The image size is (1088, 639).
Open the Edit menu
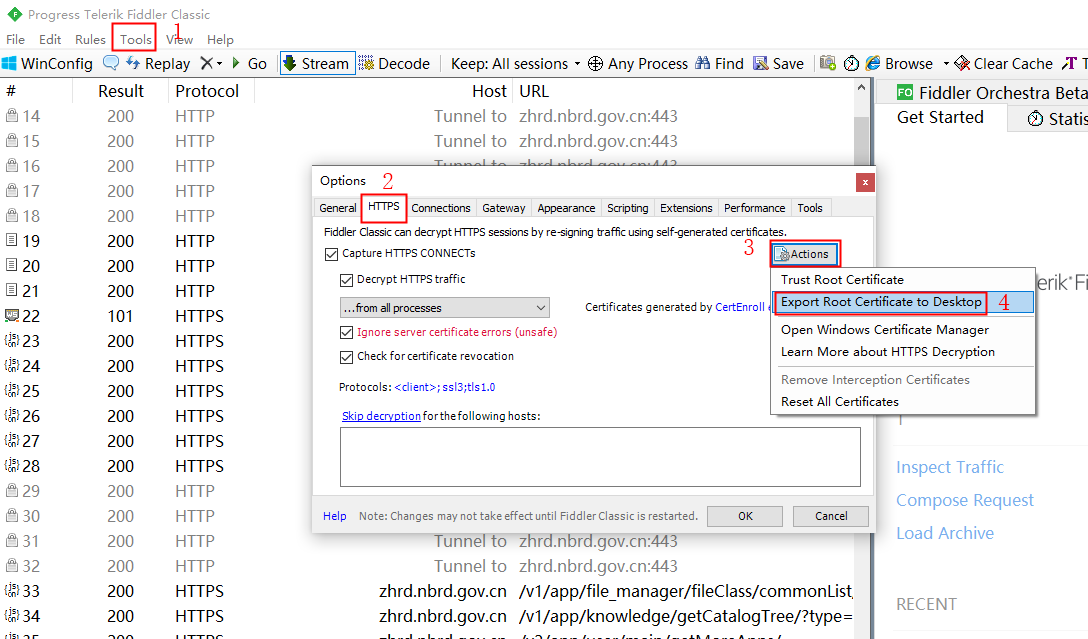click(50, 40)
